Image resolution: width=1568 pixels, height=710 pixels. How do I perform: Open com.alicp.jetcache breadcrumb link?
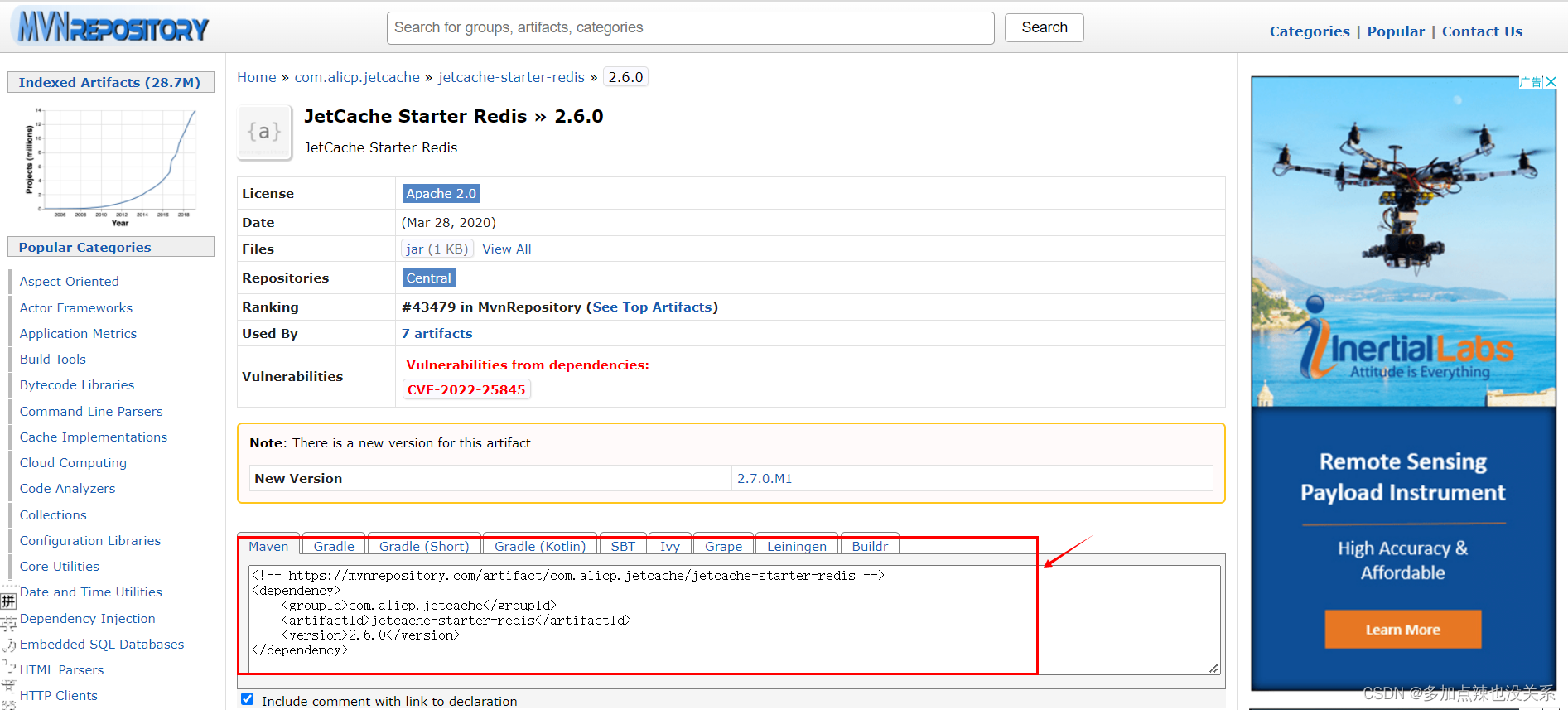coord(357,77)
